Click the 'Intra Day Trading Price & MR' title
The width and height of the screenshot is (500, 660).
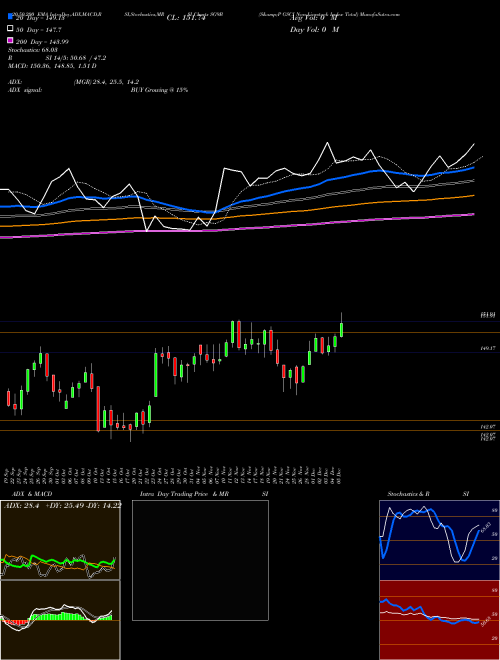coord(184,494)
